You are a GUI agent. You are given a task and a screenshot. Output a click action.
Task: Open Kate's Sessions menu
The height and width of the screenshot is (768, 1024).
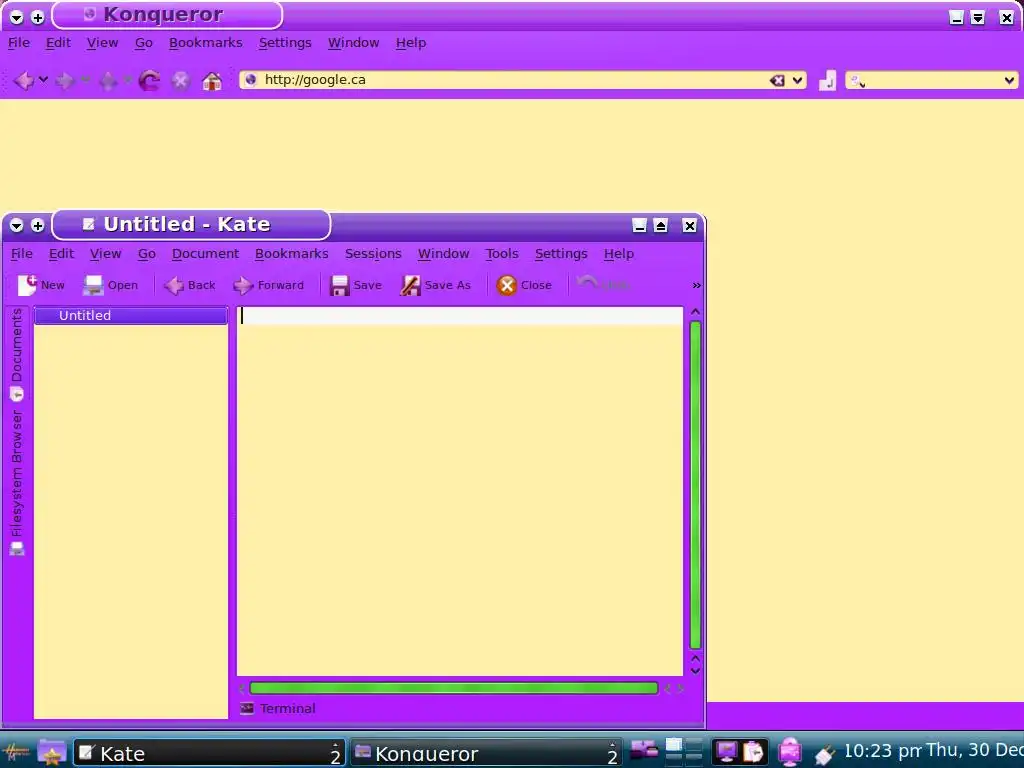pos(373,253)
